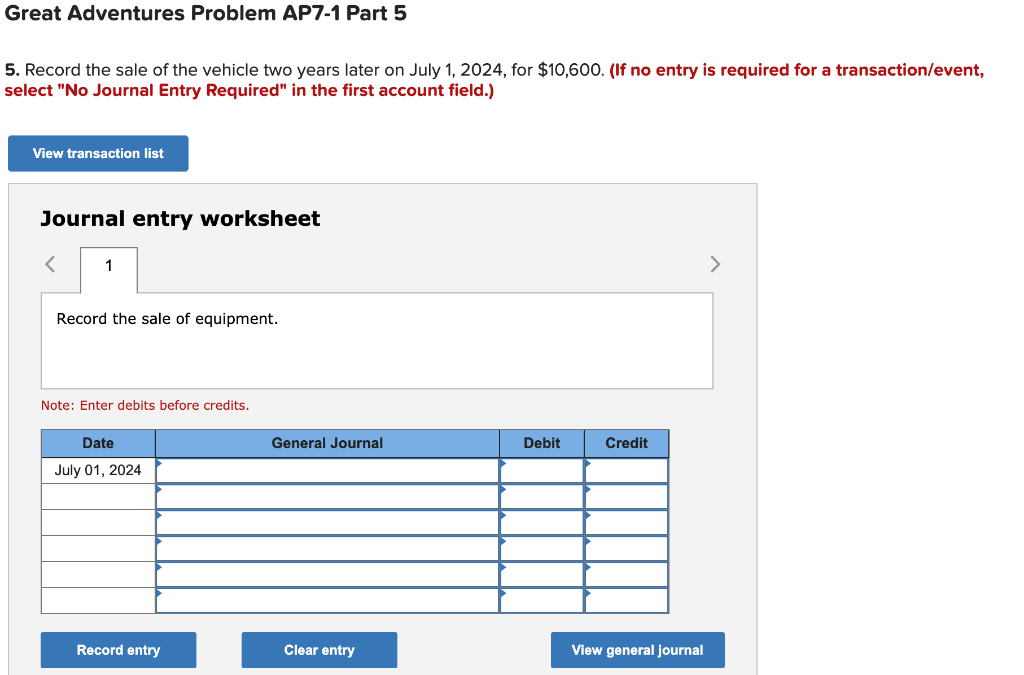Click 'Record the sale of equipment.' description
Viewport: 1024px width, 675px height.
(167, 319)
